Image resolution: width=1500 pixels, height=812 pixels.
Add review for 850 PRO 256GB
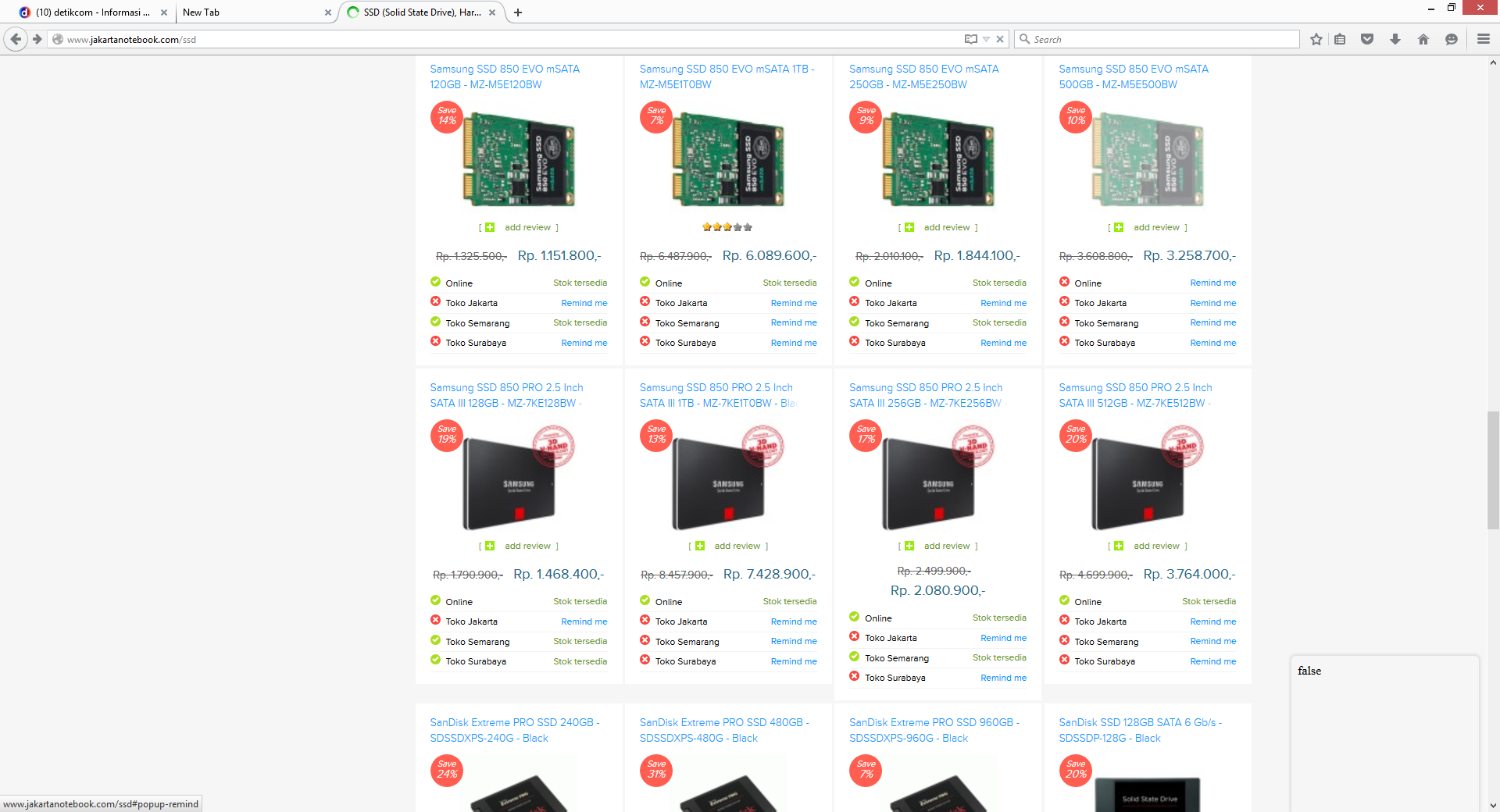pos(938,546)
